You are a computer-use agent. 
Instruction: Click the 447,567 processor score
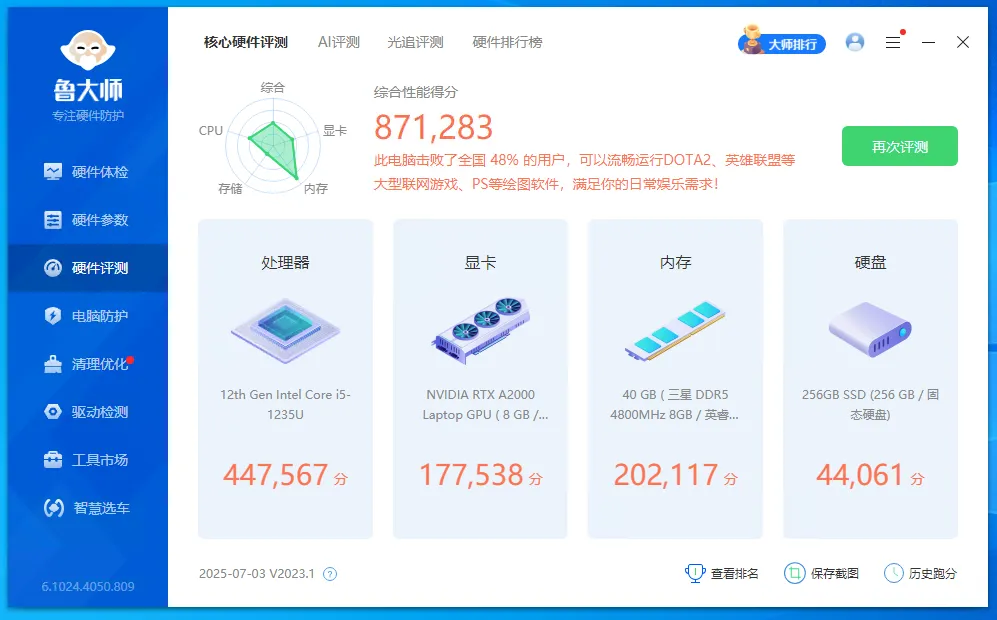(275, 475)
